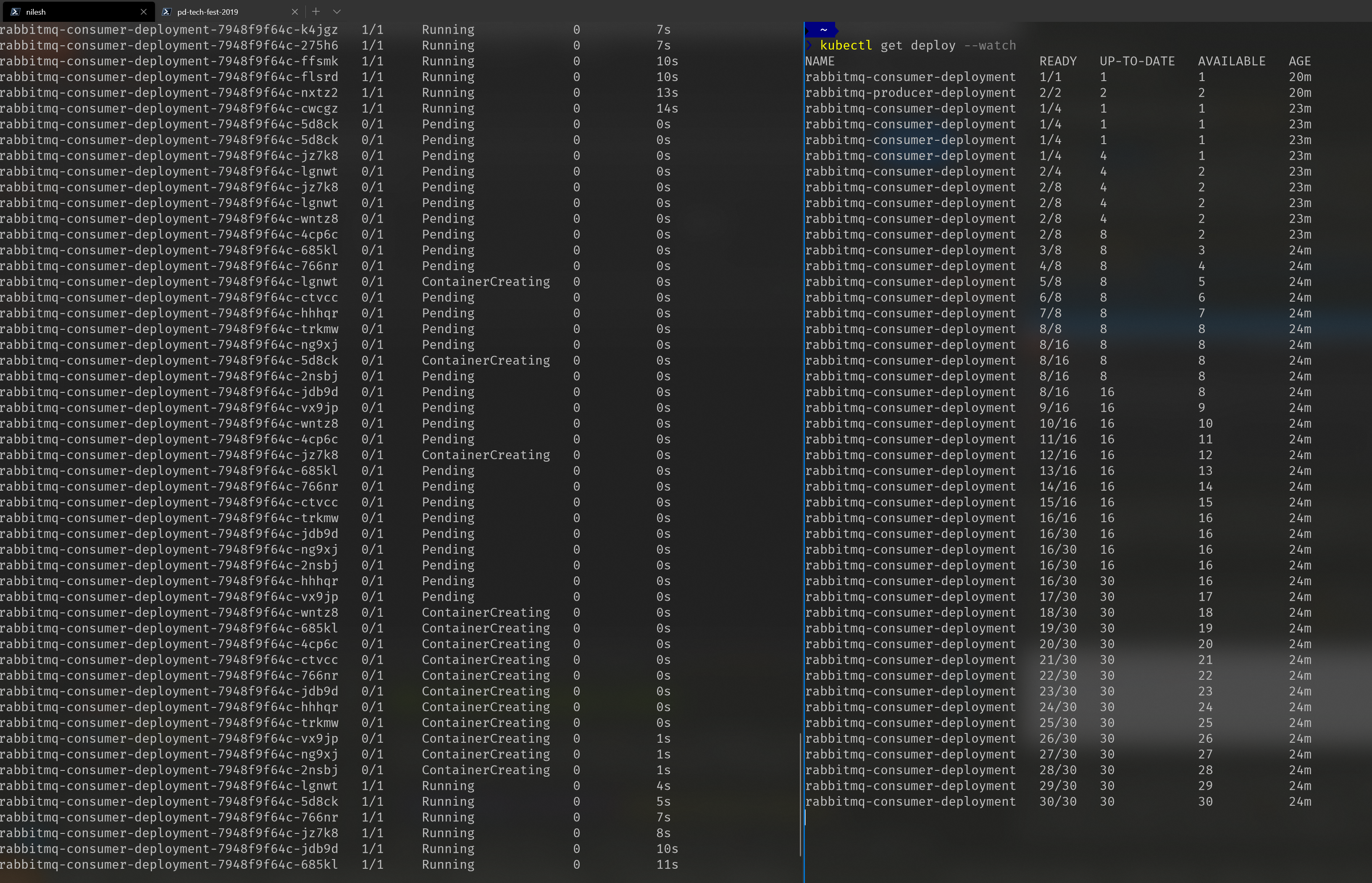Click the tilde prompt segment in right pane

(823, 29)
